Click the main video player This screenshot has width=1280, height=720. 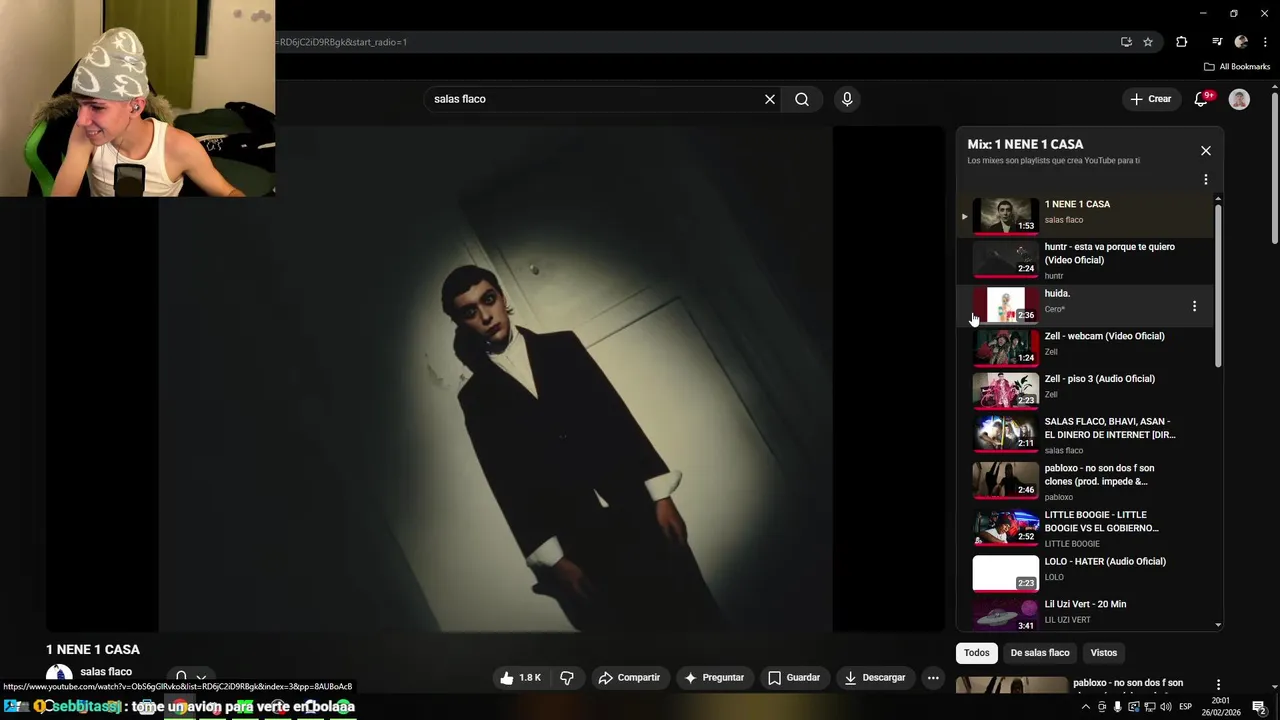pos(495,380)
